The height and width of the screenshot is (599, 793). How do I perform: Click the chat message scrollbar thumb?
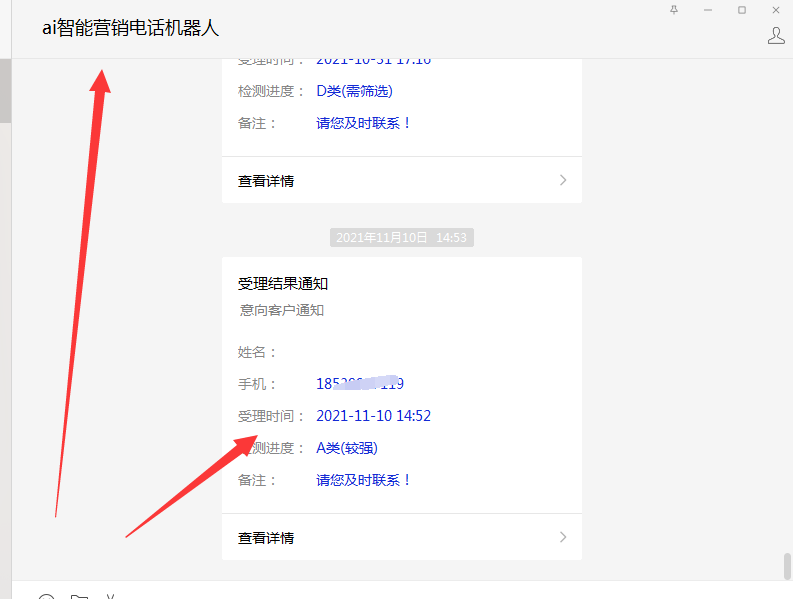(787, 567)
